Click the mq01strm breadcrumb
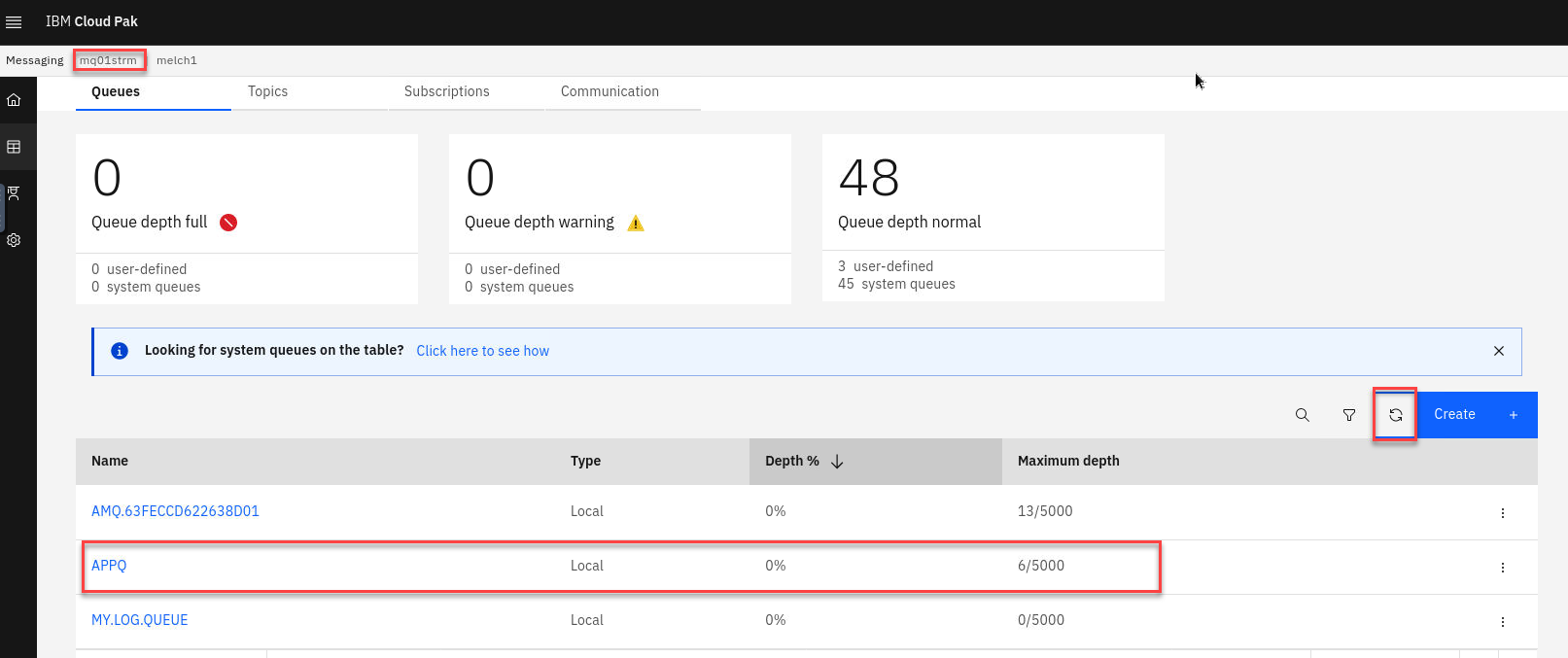Screen dimensions: 1568x658 (108, 60)
